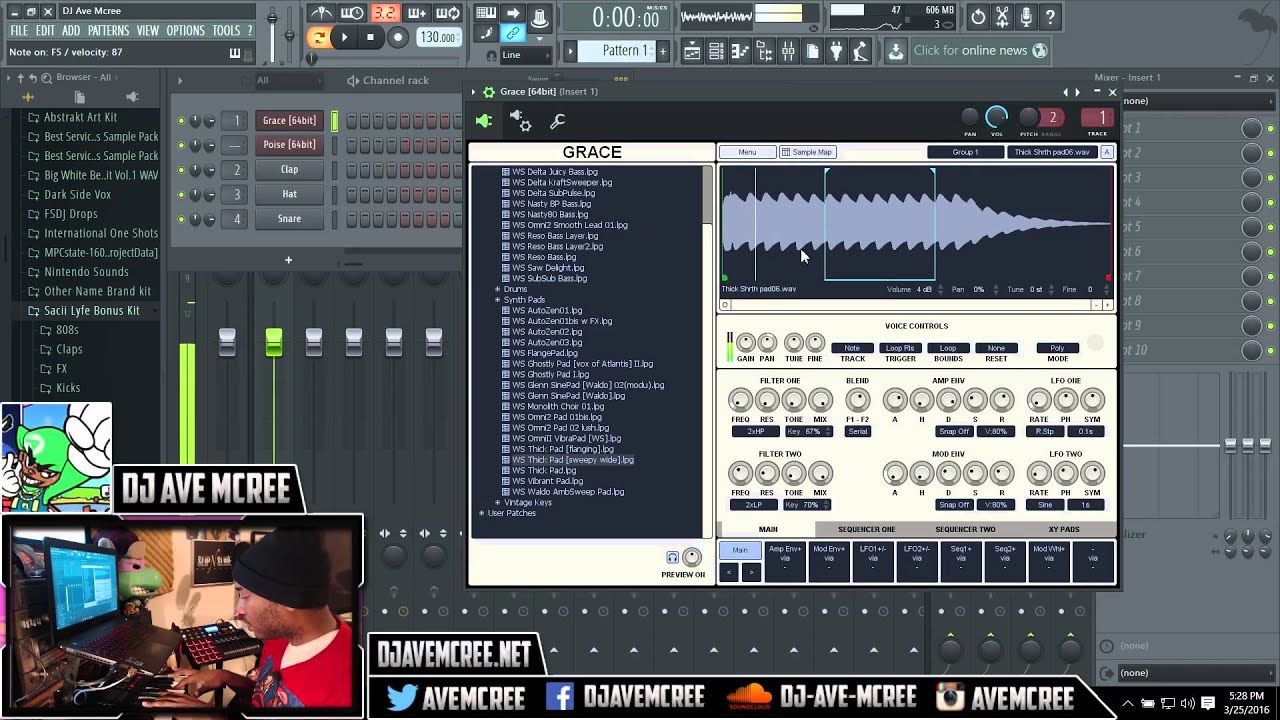1280x720 pixels.
Task: Click the undo history icon
Action: 978,16
